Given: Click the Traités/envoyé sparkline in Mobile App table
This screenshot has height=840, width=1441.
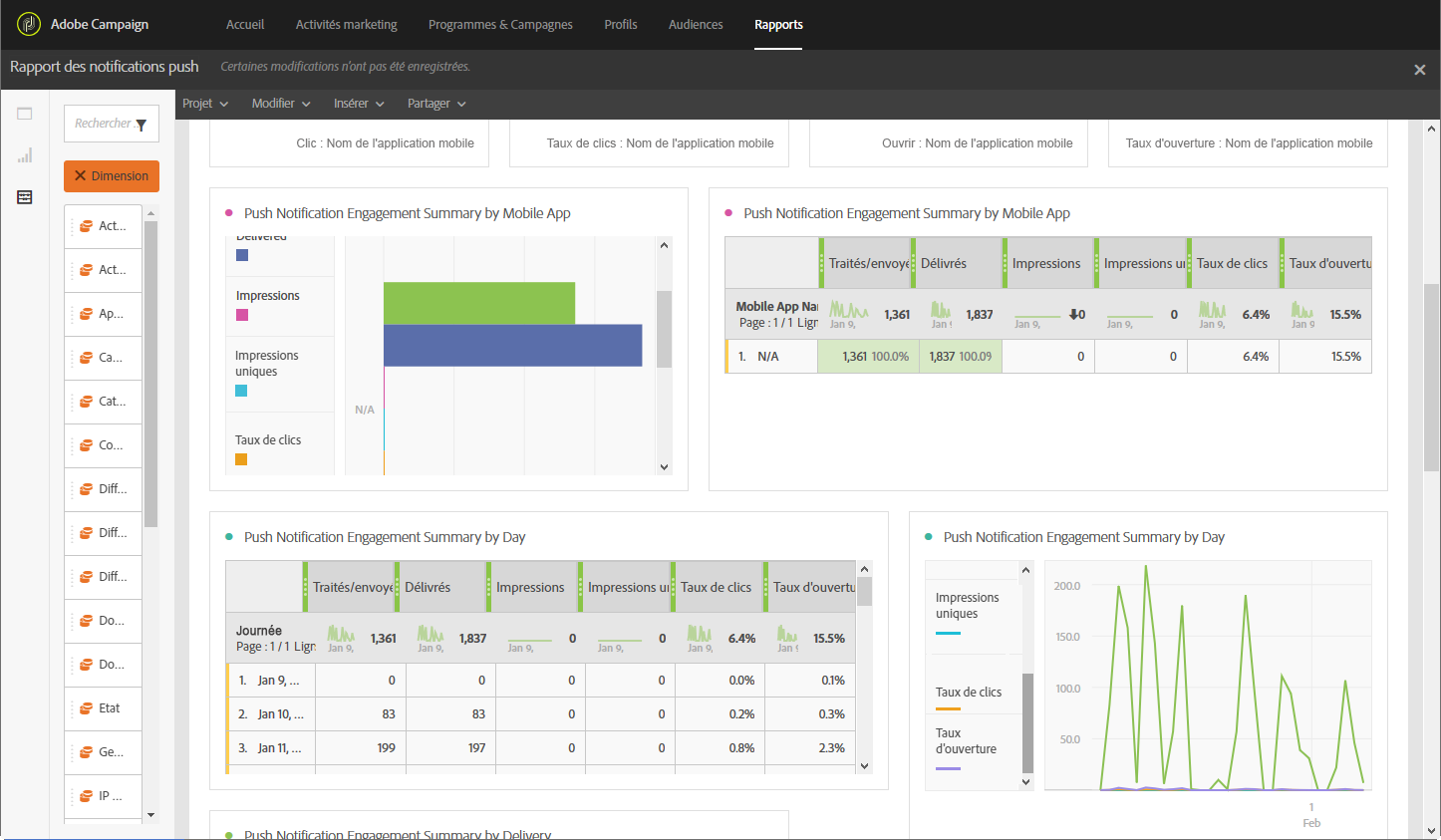Looking at the screenshot, I should pyautogui.click(x=848, y=311).
